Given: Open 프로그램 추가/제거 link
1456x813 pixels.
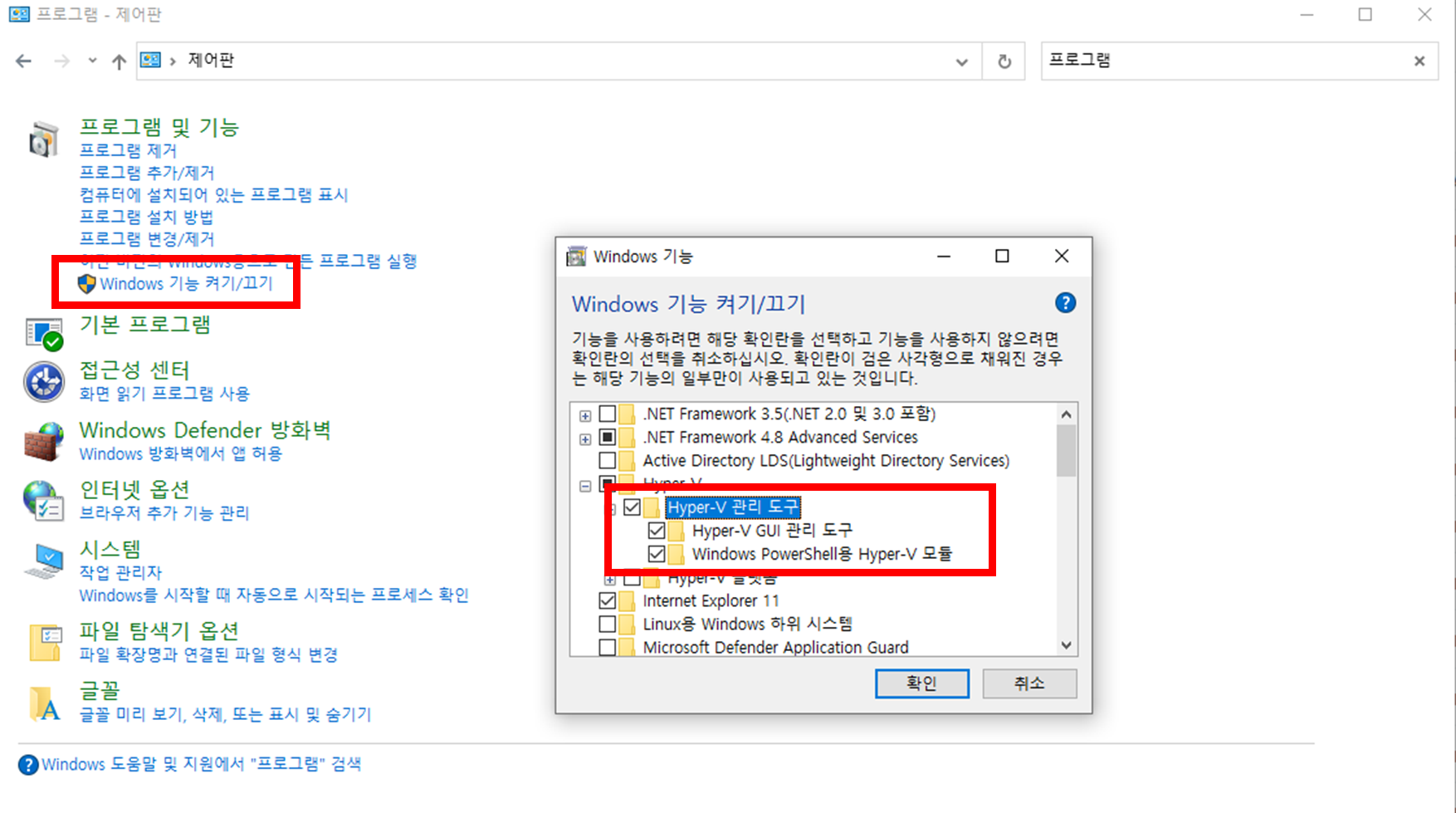Looking at the screenshot, I should 147,173.
